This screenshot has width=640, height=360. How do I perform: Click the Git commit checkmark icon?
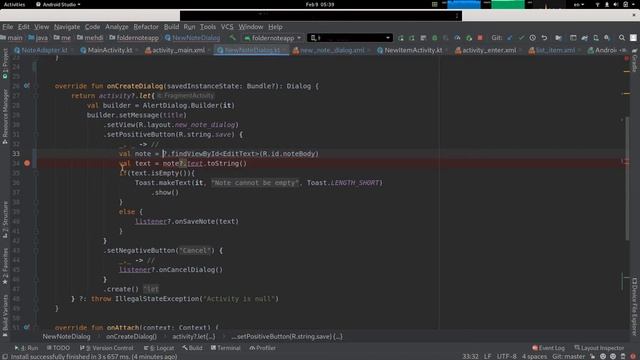click(521, 38)
